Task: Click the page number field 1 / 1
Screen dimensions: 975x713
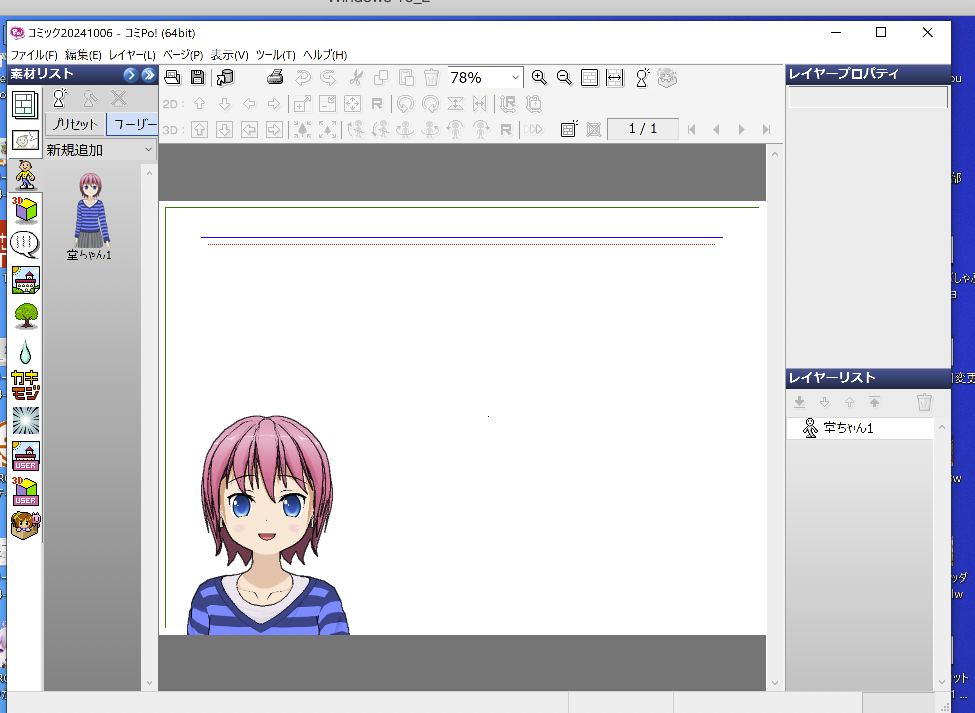Action: [x=642, y=129]
